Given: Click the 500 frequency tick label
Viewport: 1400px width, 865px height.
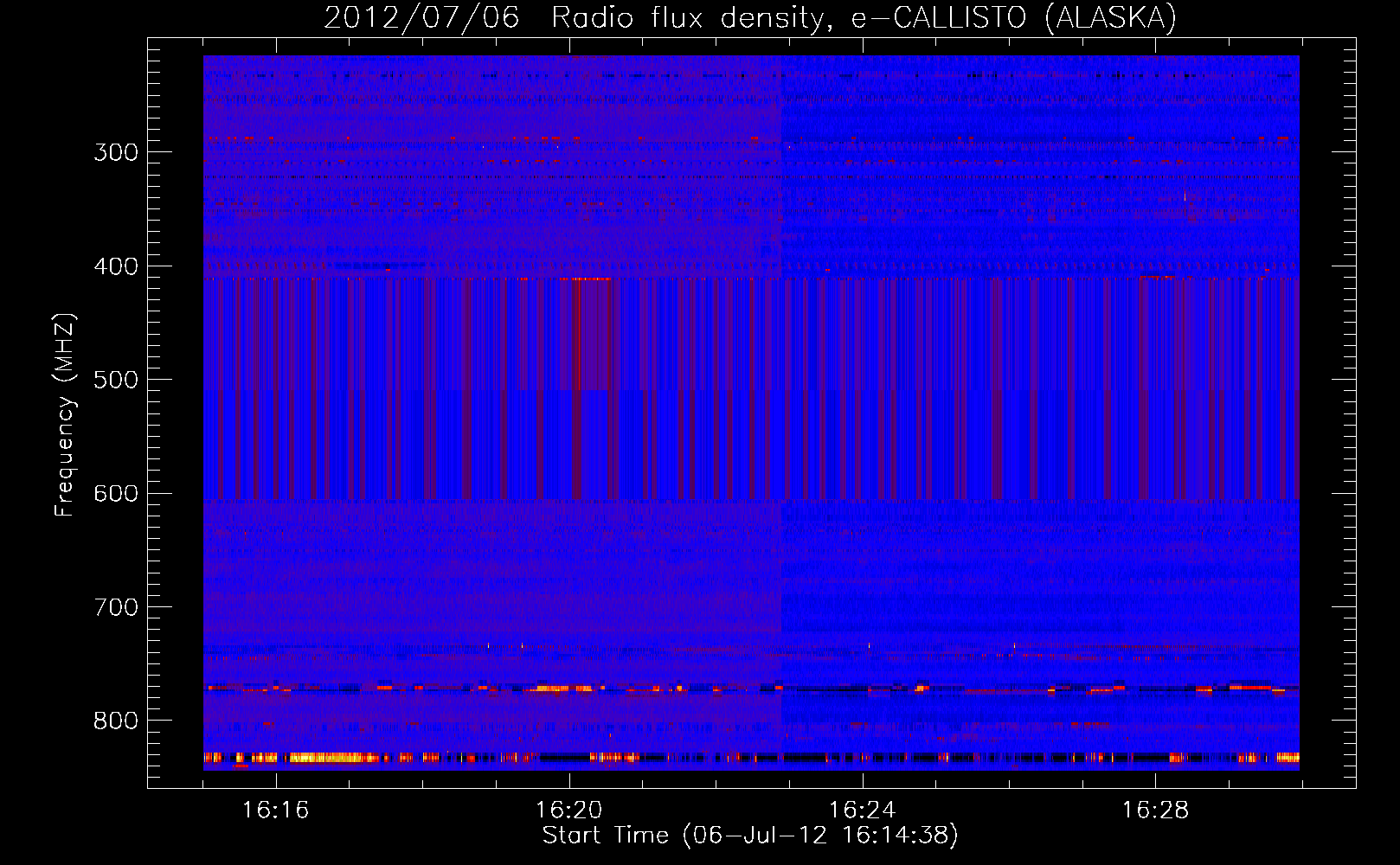Looking at the screenshot, I should pyautogui.click(x=116, y=380).
